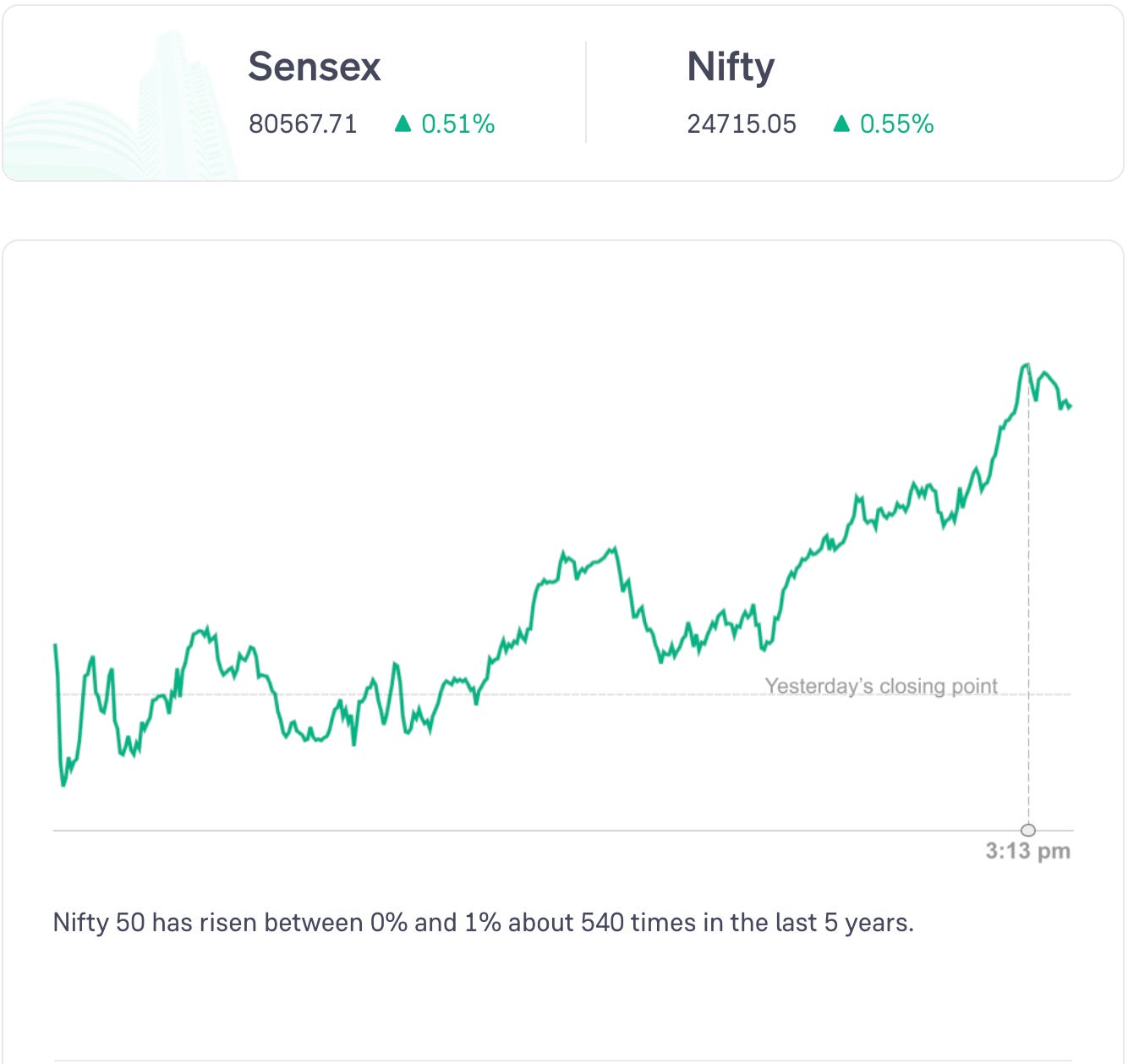This screenshot has width=1128, height=1064.
Task: Click the "Yesterday's closing point" label
Action: click(x=881, y=685)
